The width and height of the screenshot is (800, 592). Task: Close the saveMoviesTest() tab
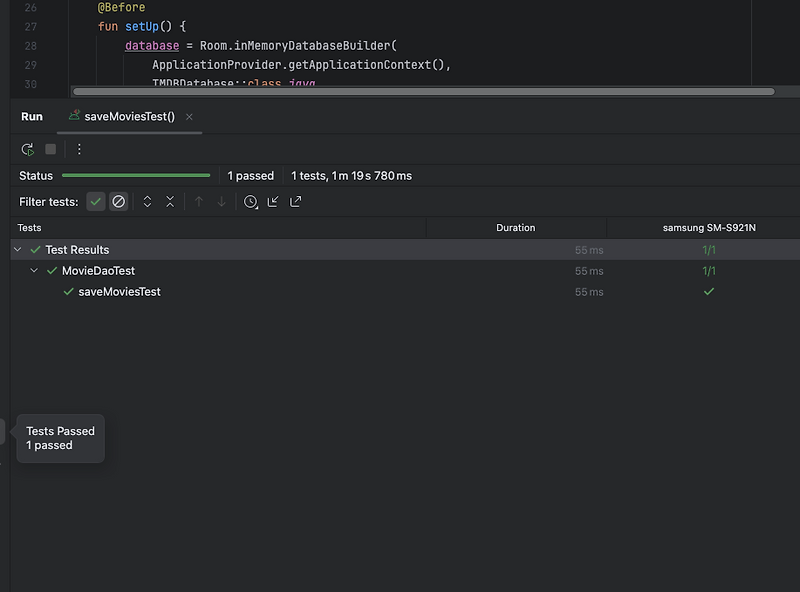click(189, 117)
